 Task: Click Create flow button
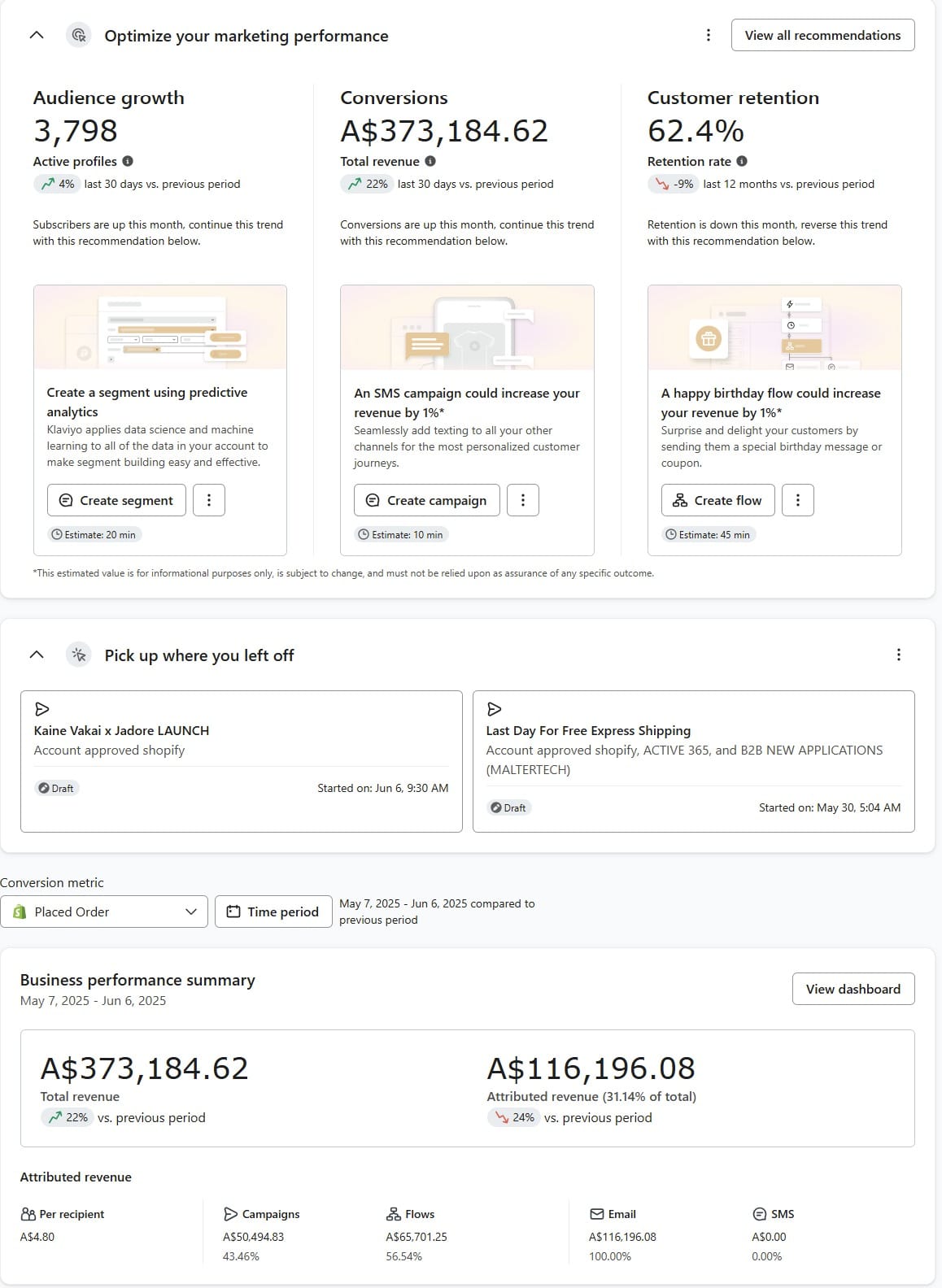pyautogui.click(x=717, y=500)
